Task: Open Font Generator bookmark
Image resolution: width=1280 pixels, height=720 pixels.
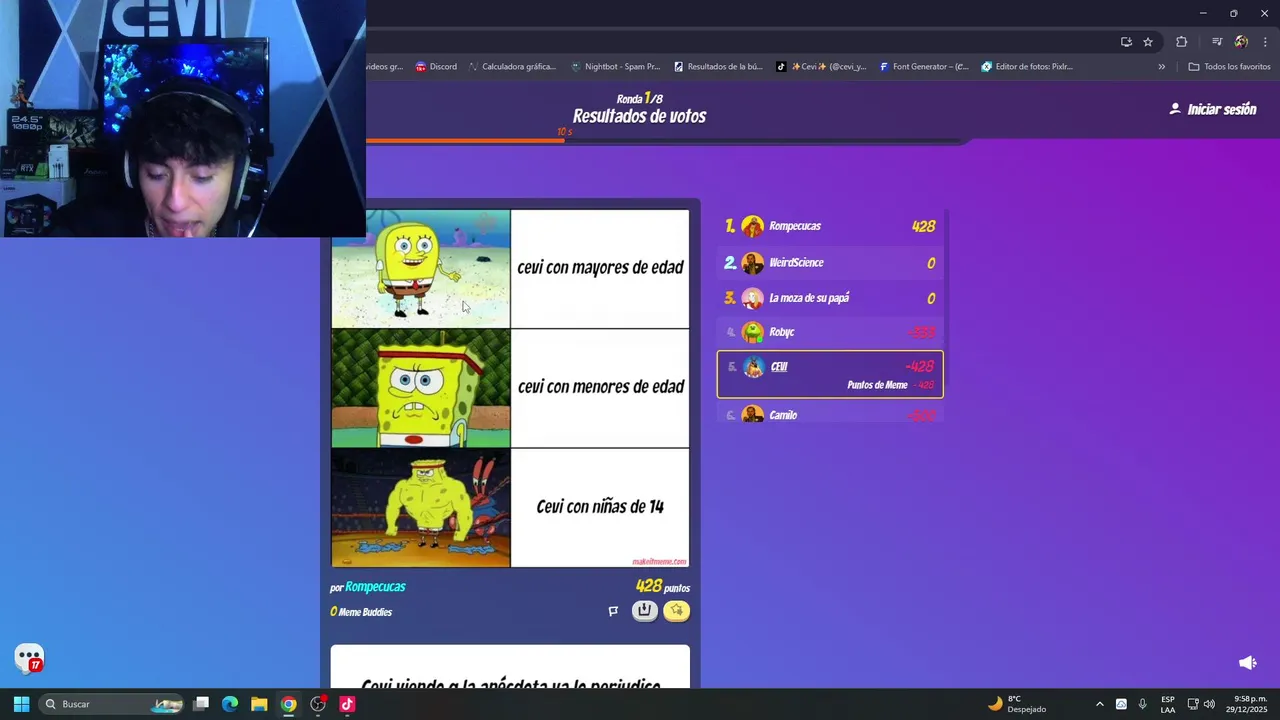Action: coord(924,67)
